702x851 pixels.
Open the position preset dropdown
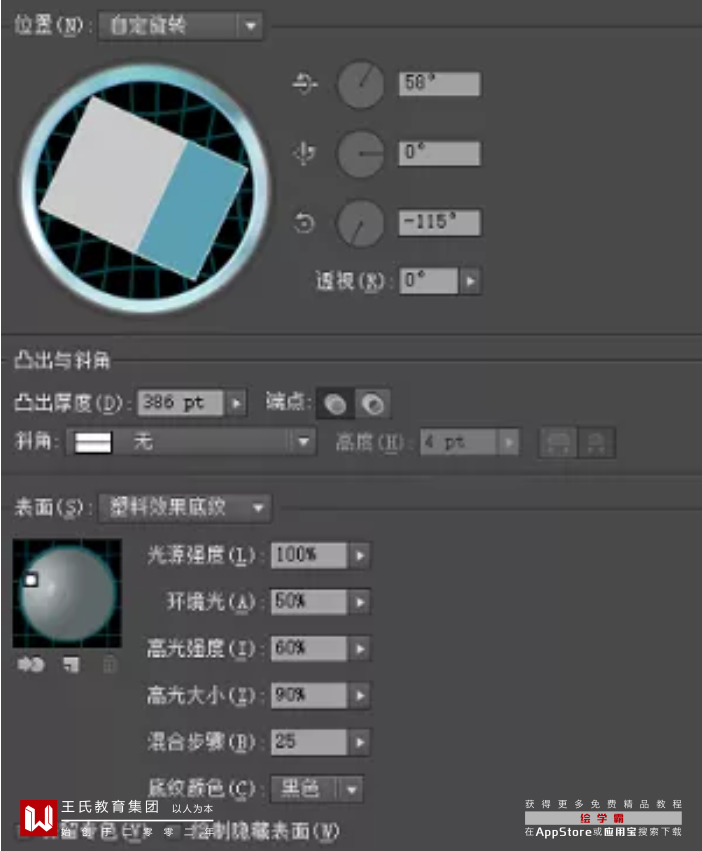tap(181, 26)
